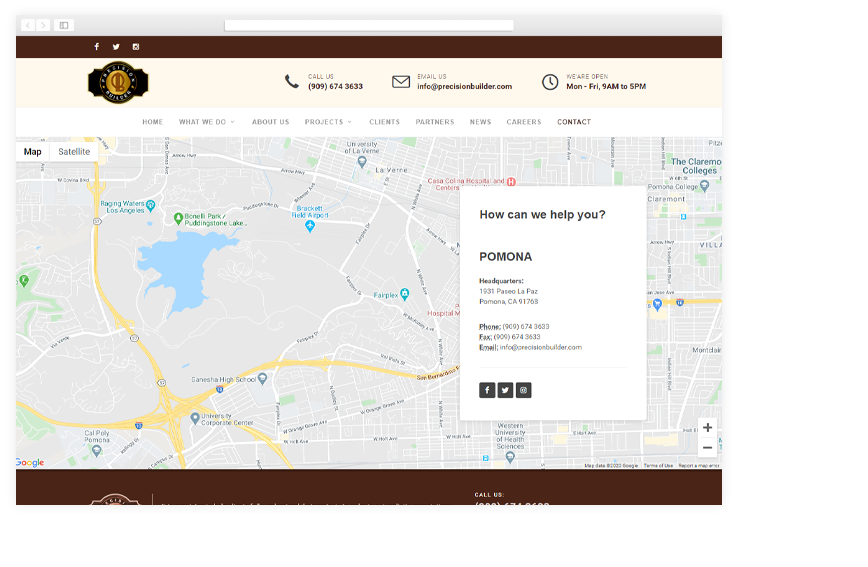Open Twitter icon in top brown bar
The image size is (868, 567).
116,47
